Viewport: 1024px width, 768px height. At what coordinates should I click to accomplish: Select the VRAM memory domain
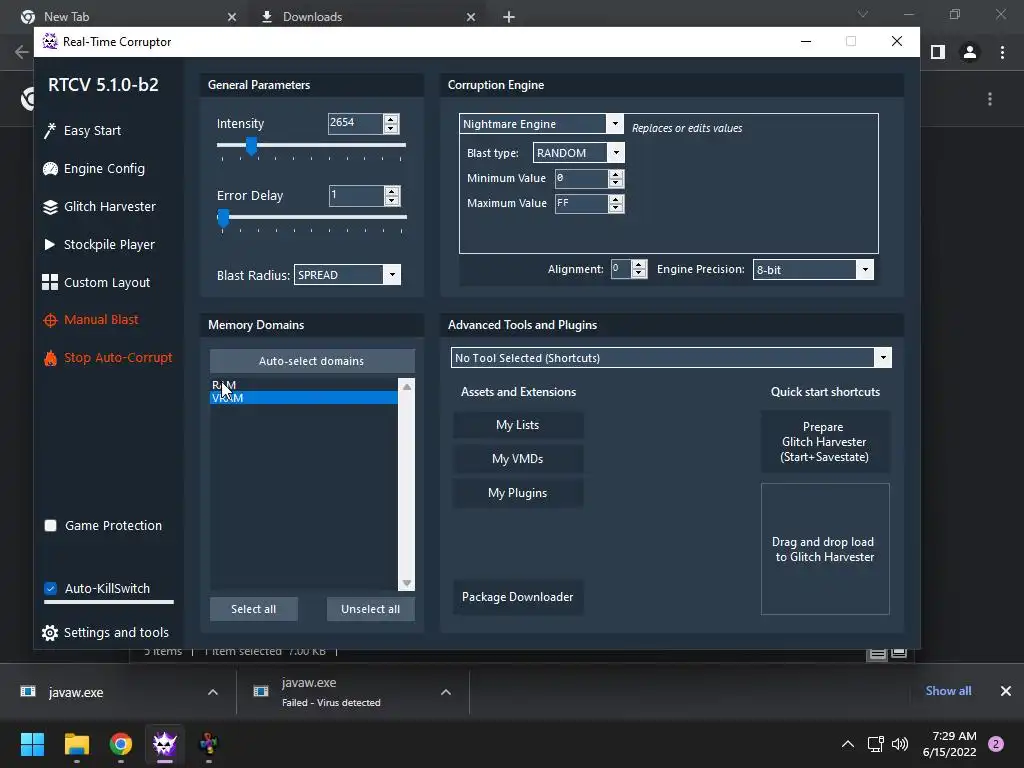pos(304,398)
